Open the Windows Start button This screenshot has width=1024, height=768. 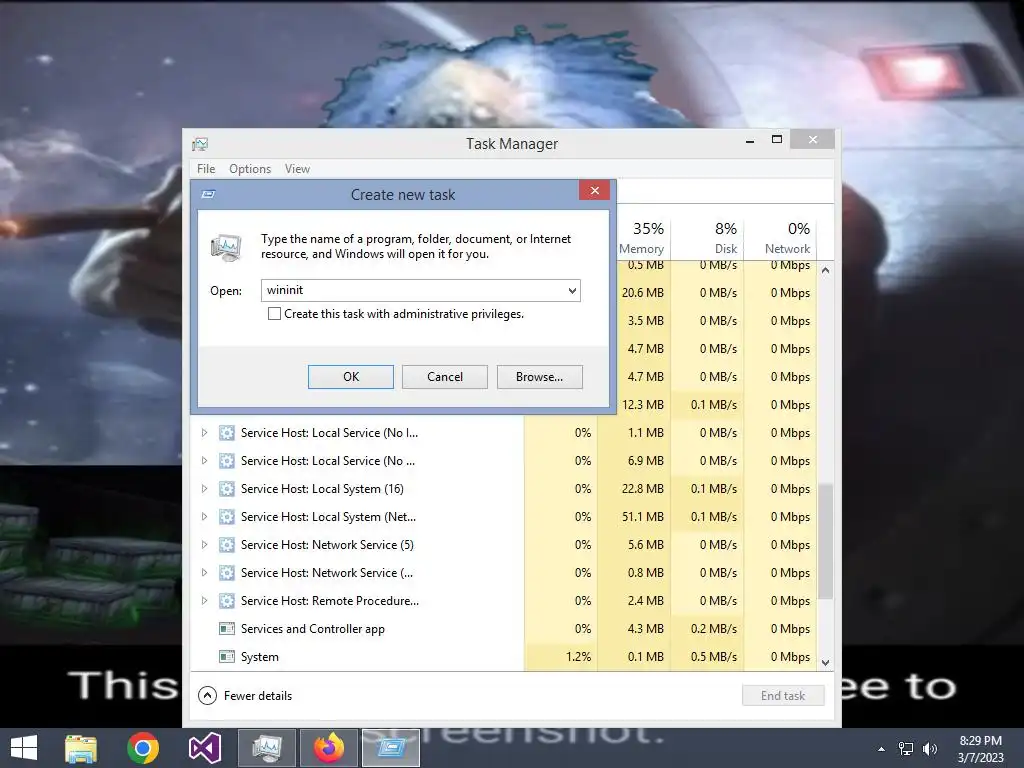(x=24, y=748)
